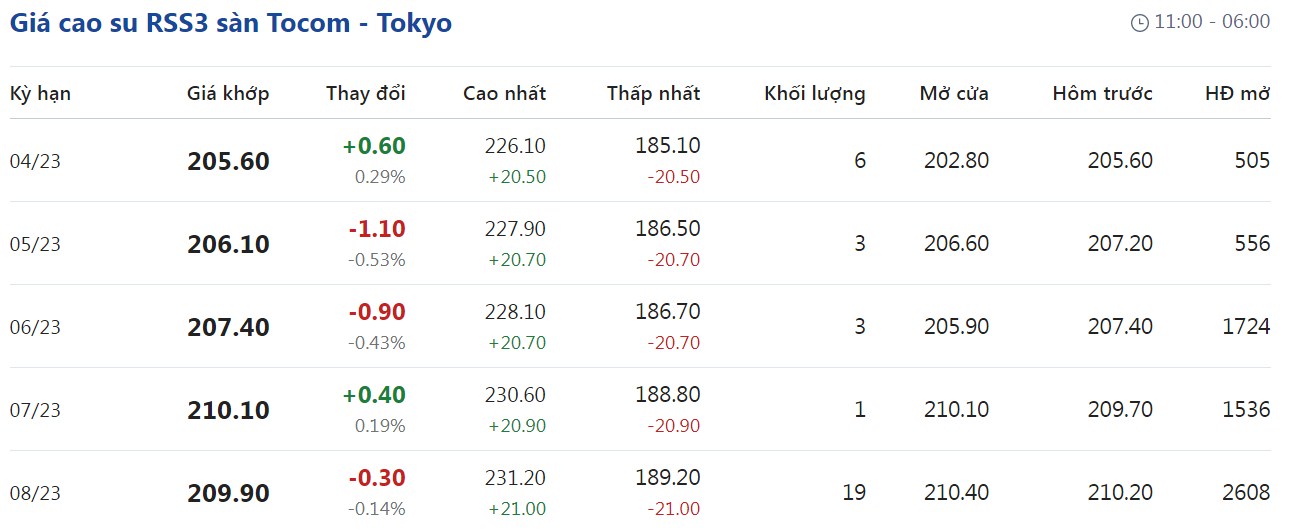Click the Kỳ hạn column header
The width and height of the screenshot is (1291, 532).
(x=40, y=94)
